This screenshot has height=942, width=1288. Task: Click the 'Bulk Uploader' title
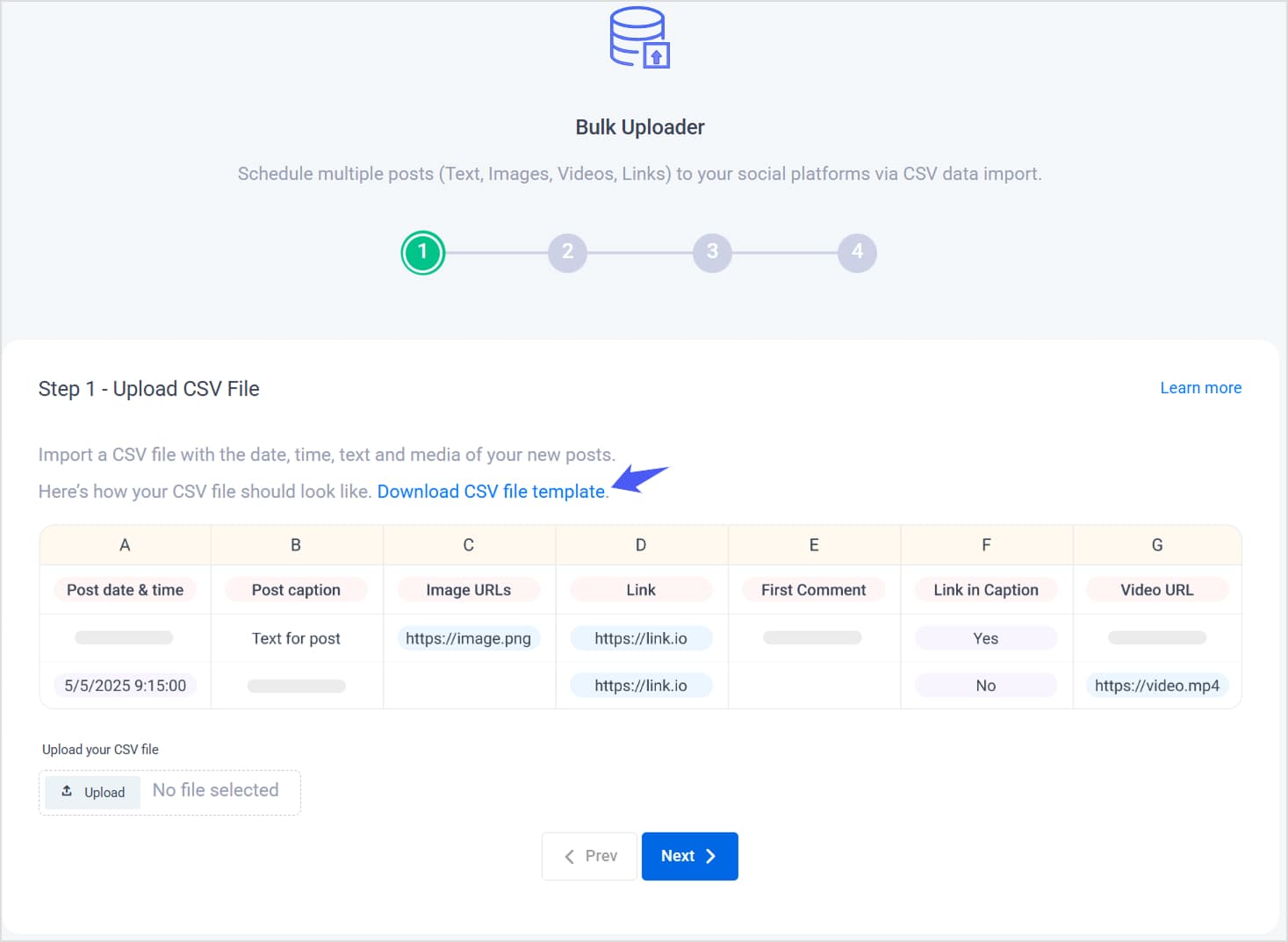coord(640,127)
